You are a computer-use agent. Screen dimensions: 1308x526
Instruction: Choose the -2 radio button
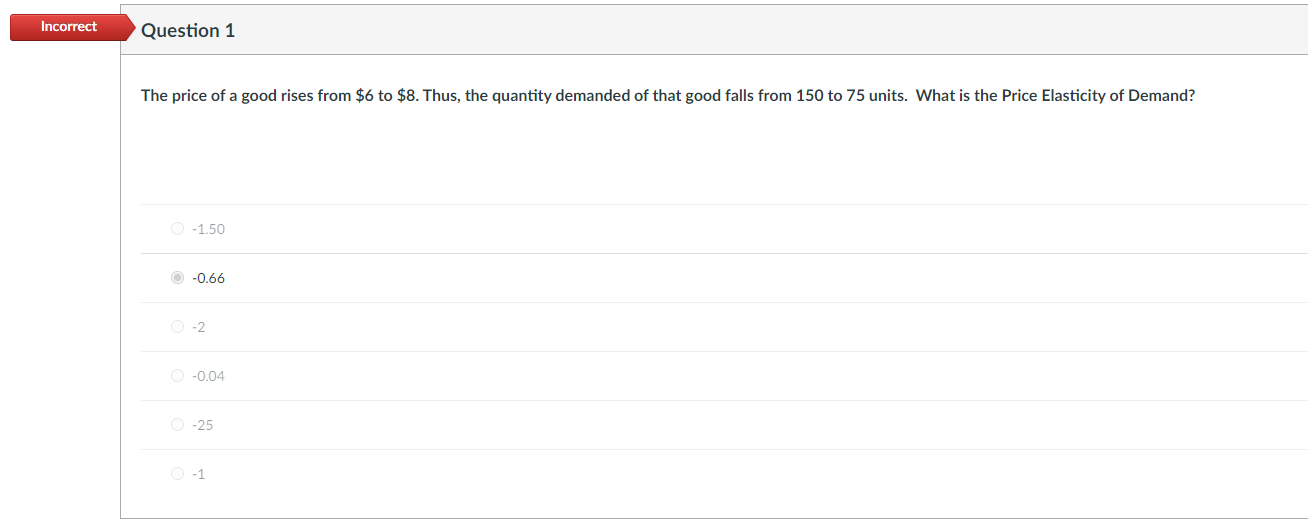click(x=178, y=327)
